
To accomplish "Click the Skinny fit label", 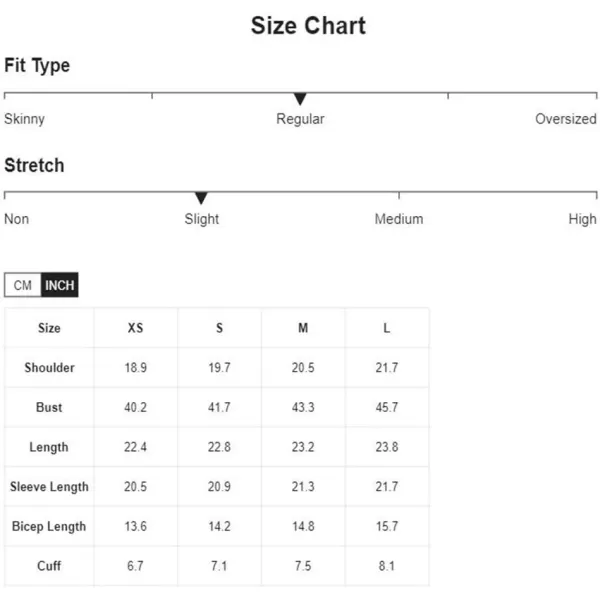I will [x=24, y=119].
